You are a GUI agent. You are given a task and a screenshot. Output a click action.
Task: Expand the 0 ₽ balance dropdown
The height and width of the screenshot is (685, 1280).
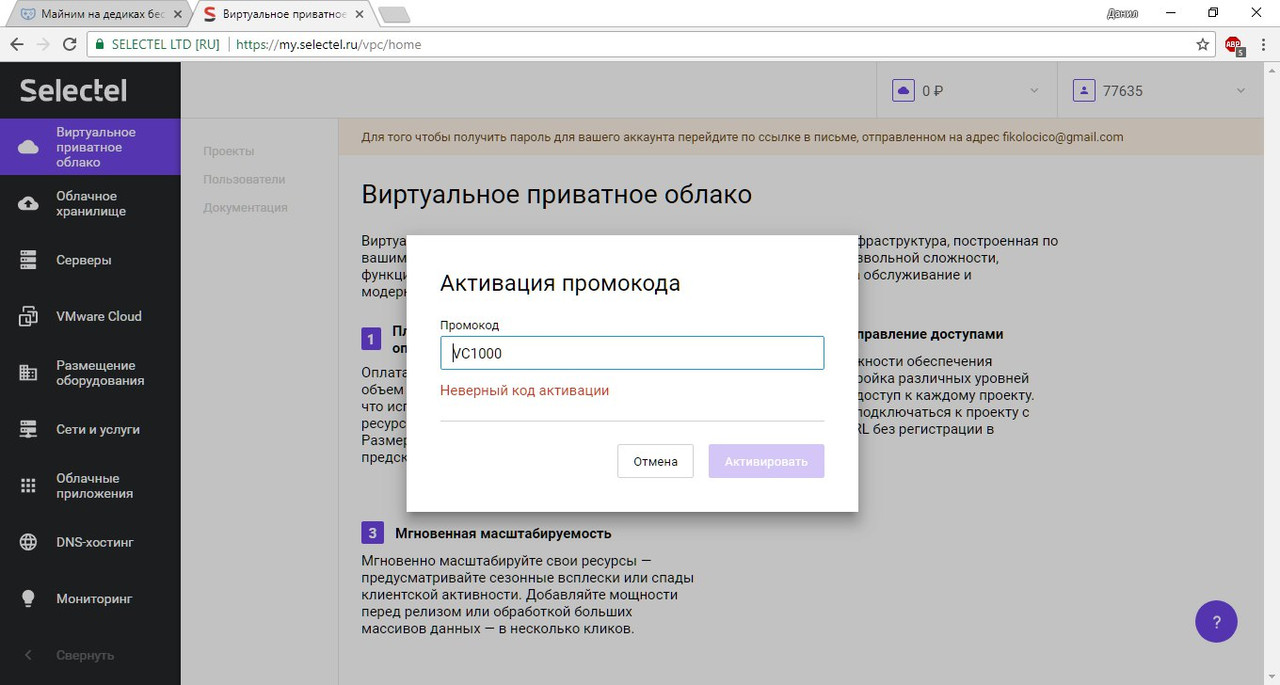point(1034,91)
